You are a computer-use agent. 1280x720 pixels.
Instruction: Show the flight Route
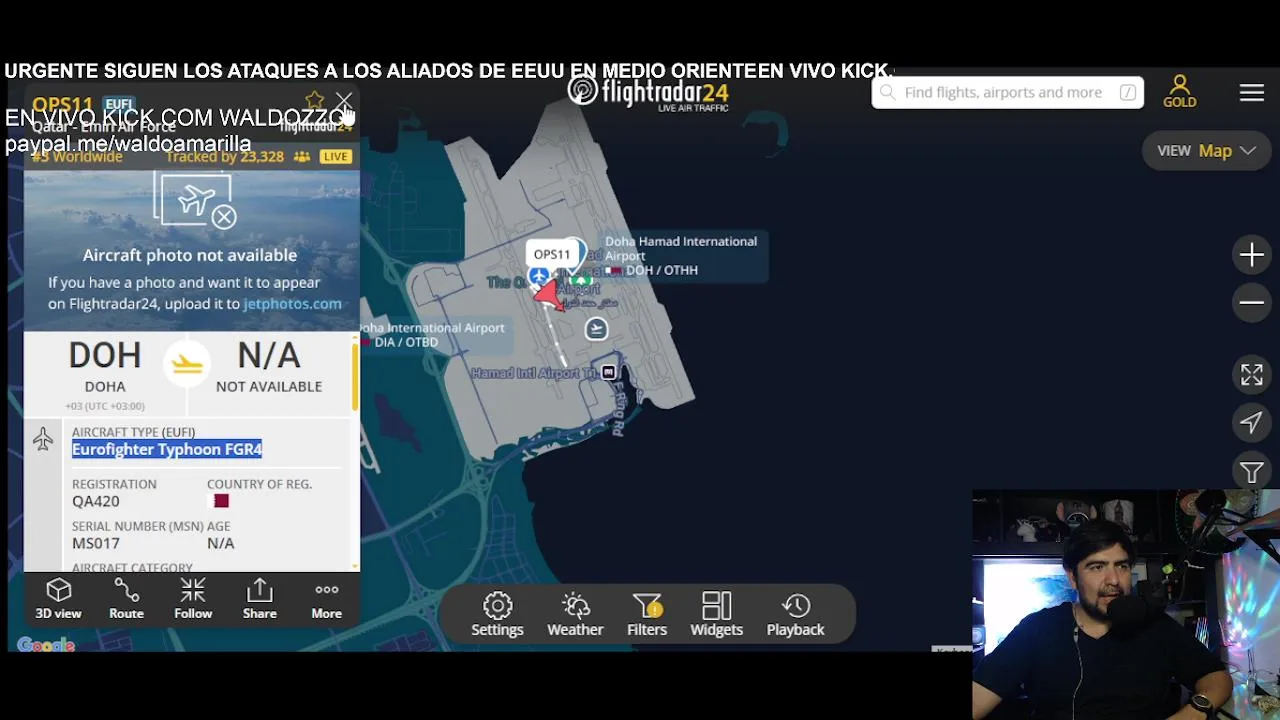click(x=126, y=599)
